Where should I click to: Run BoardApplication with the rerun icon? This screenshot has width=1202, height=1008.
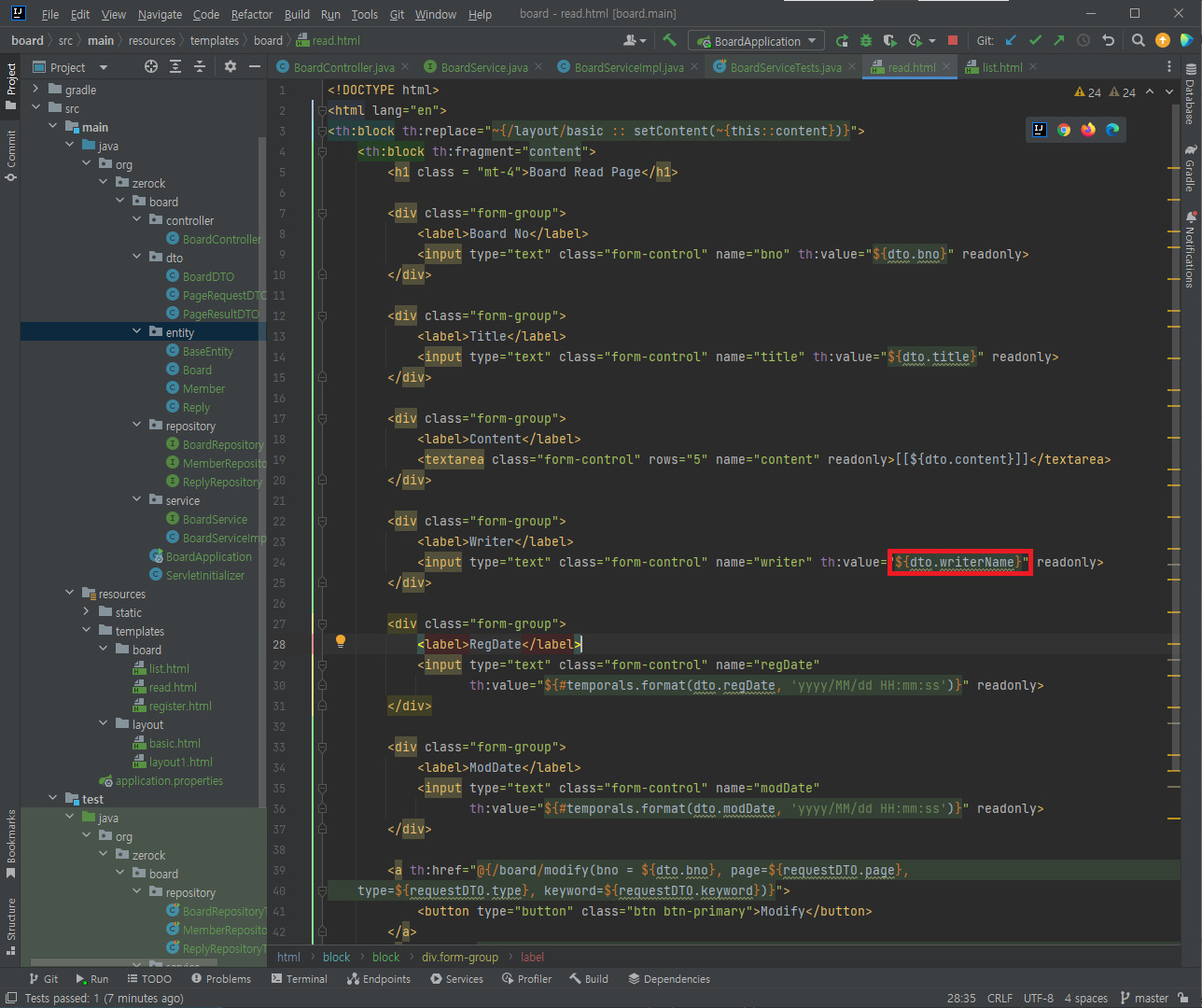point(842,40)
